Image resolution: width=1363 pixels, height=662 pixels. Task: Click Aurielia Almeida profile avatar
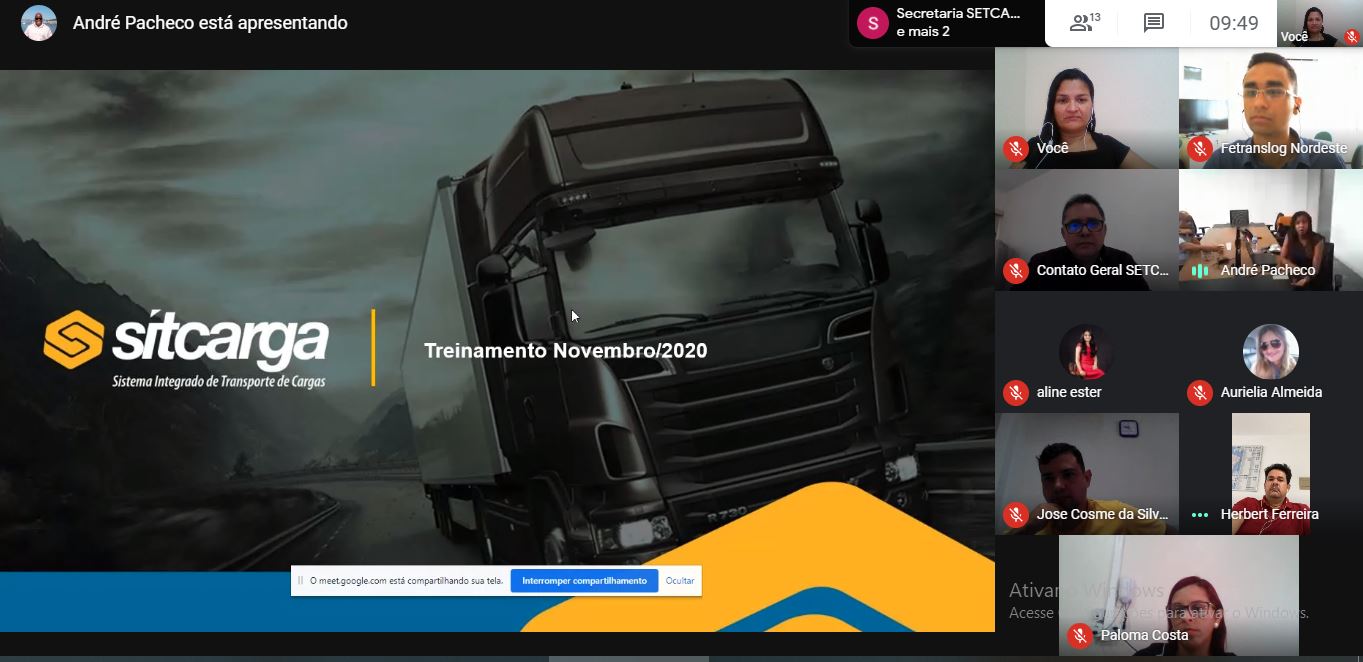tap(1270, 352)
